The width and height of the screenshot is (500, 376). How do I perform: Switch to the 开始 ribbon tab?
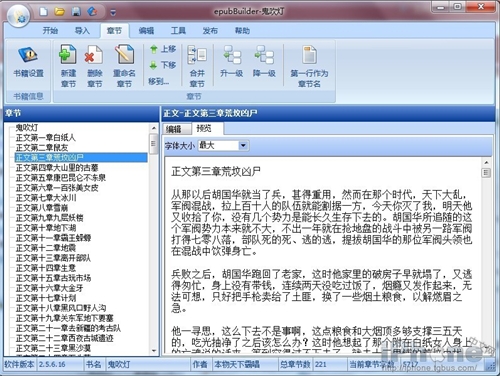50,31
